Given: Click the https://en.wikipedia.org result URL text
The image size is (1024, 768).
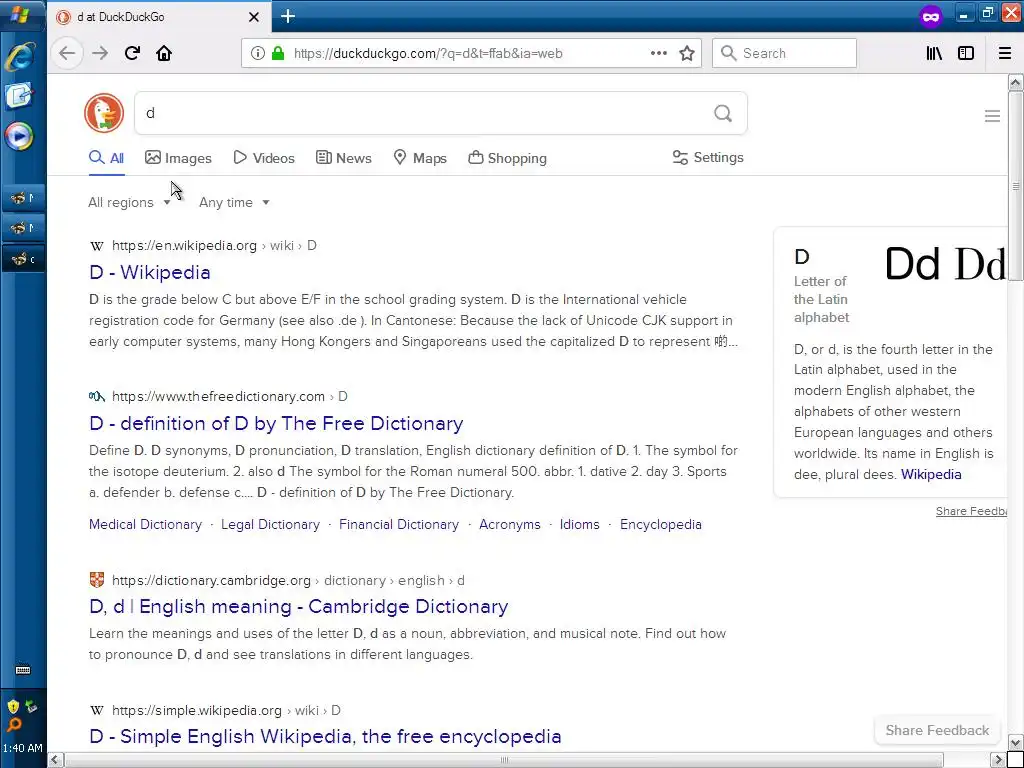Looking at the screenshot, I should pyautogui.click(x=184, y=246).
